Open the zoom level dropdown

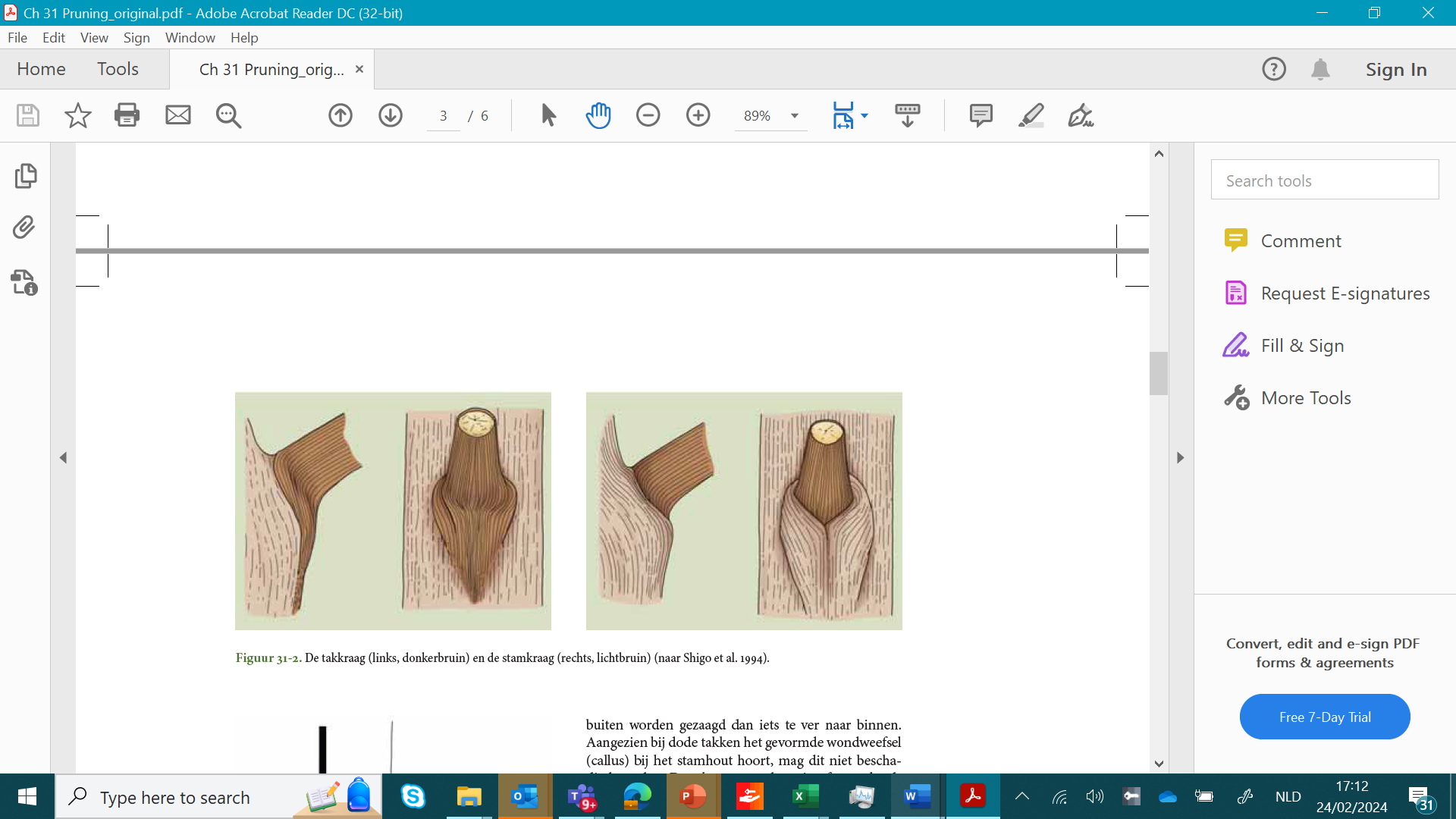pyautogui.click(x=795, y=116)
